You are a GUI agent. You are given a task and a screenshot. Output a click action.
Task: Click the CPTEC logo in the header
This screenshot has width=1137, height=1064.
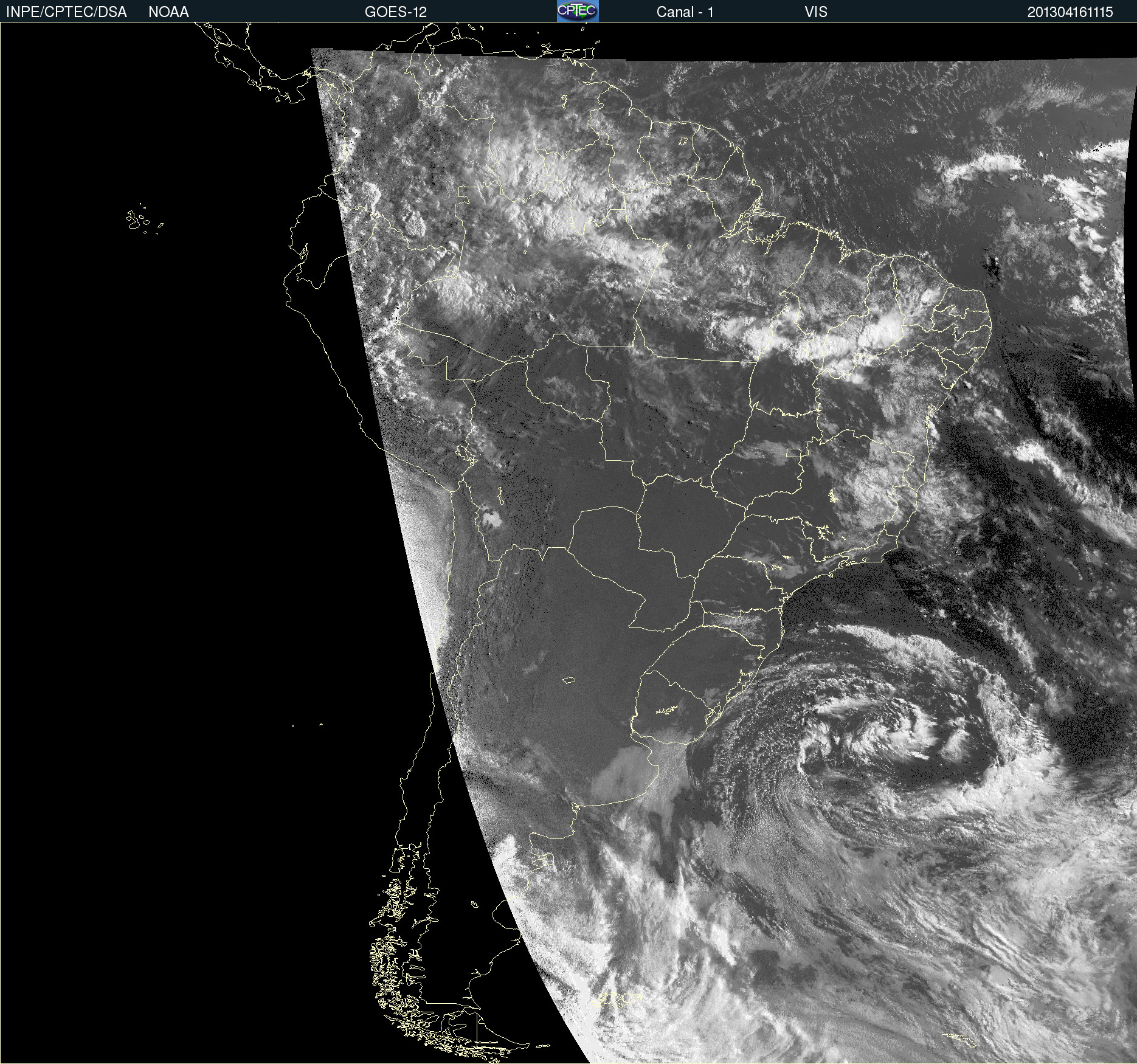(578, 11)
